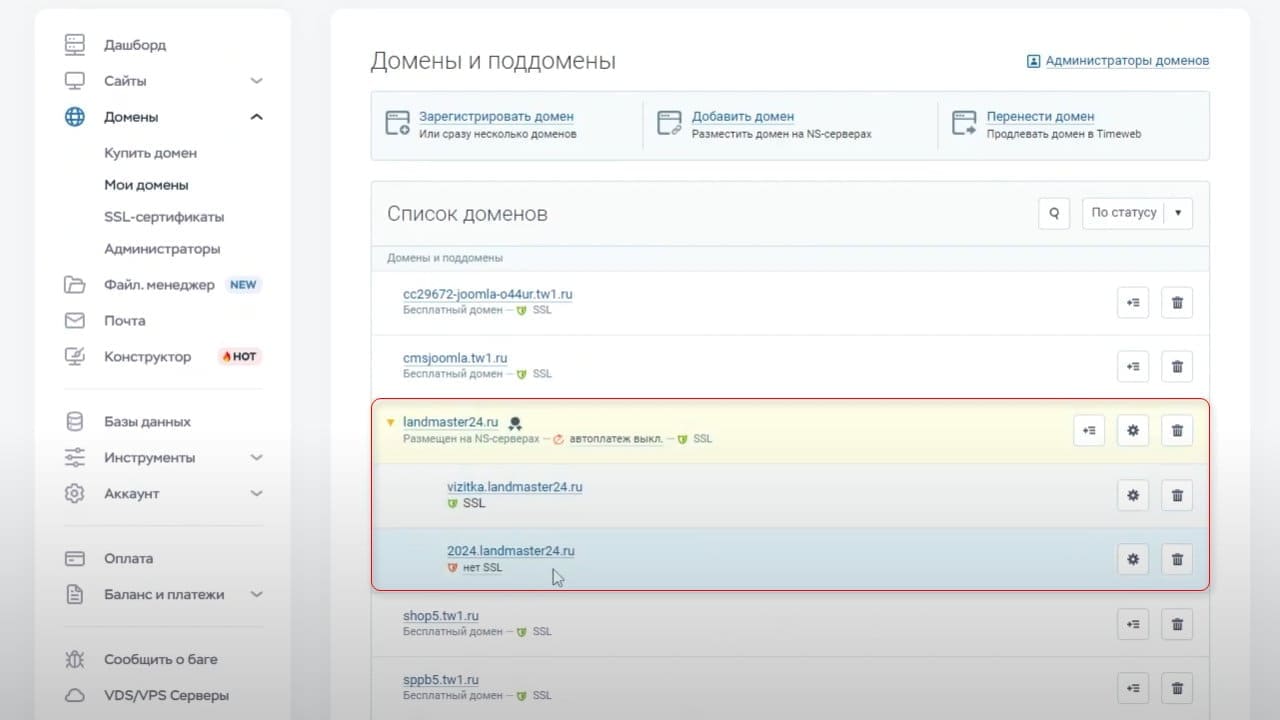Click the Конструктор icon
This screenshot has height=720, width=1280.
(x=75, y=356)
